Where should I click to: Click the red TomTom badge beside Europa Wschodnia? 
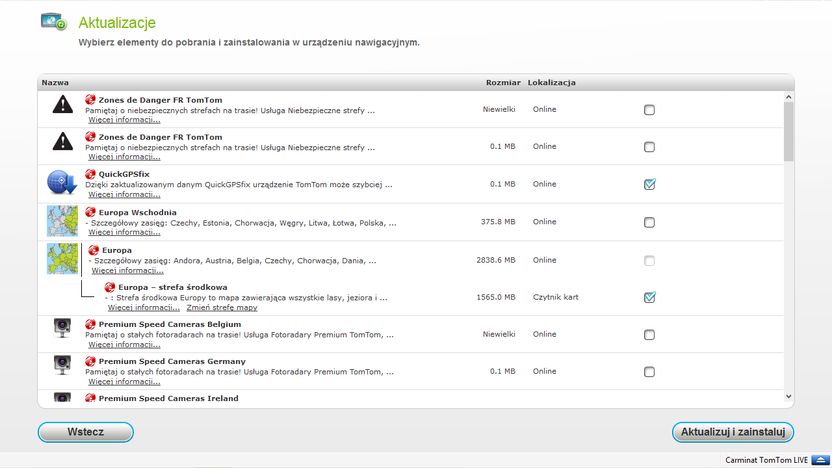(90, 212)
